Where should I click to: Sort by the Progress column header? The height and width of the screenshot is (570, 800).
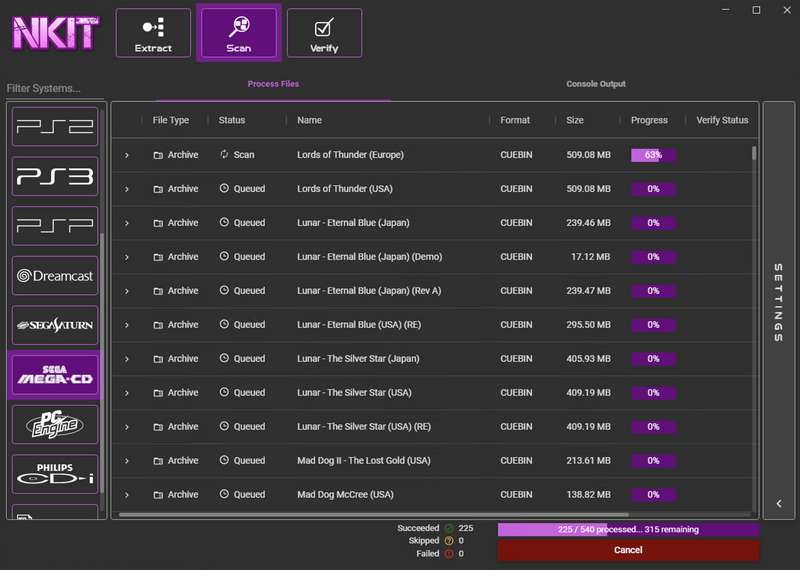[649, 120]
